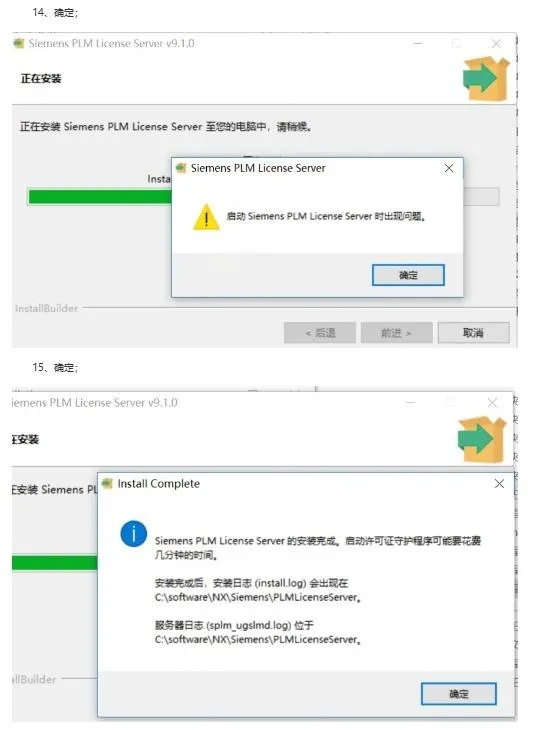Click the green installation progress bar in the top window

tap(100, 197)
